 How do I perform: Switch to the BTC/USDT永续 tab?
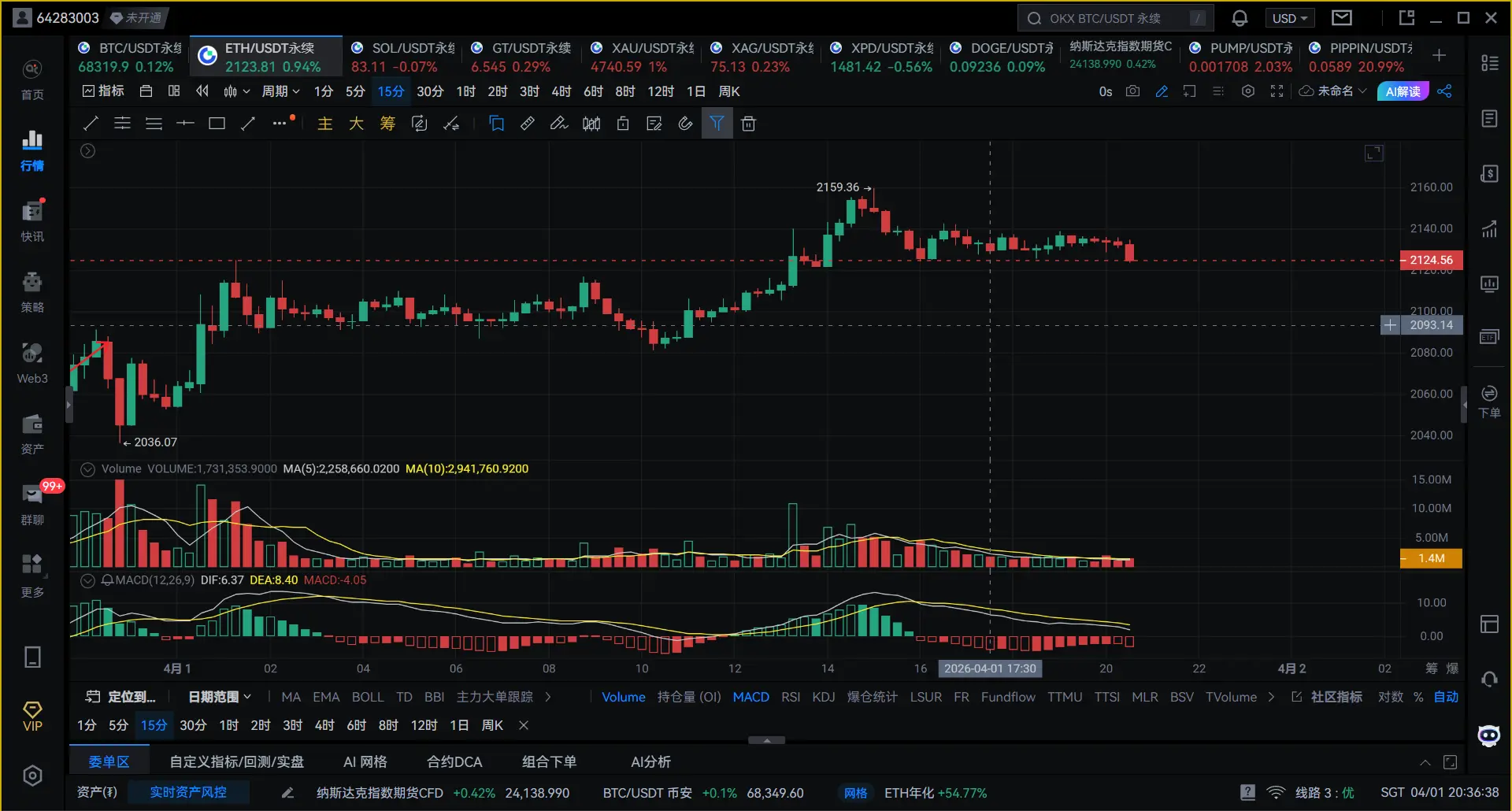[x=129, y=57]
